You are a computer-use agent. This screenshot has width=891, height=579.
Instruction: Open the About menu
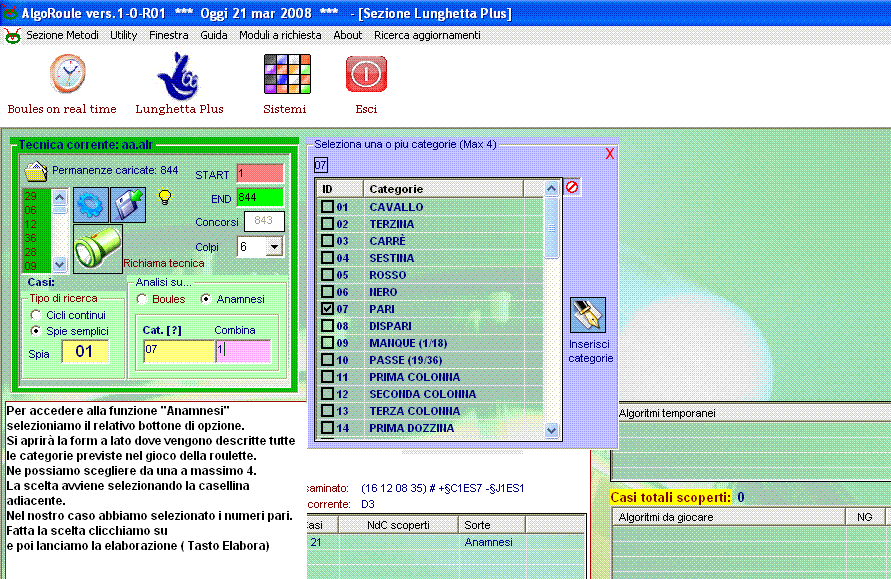(x=348, y=35)
